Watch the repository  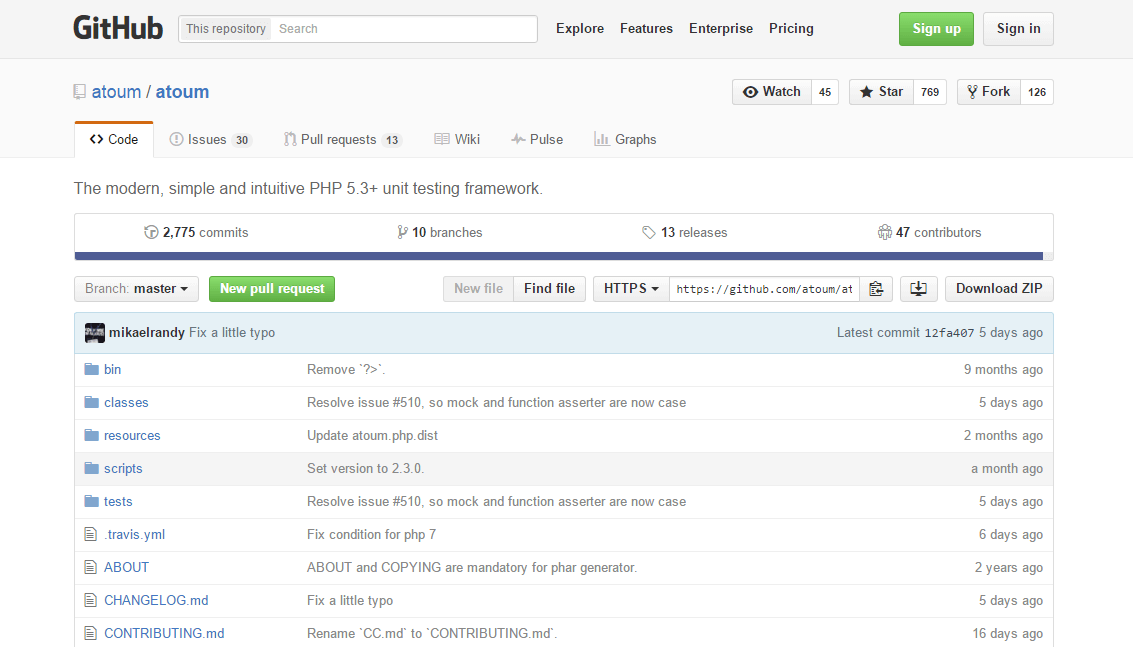point(772,92)
